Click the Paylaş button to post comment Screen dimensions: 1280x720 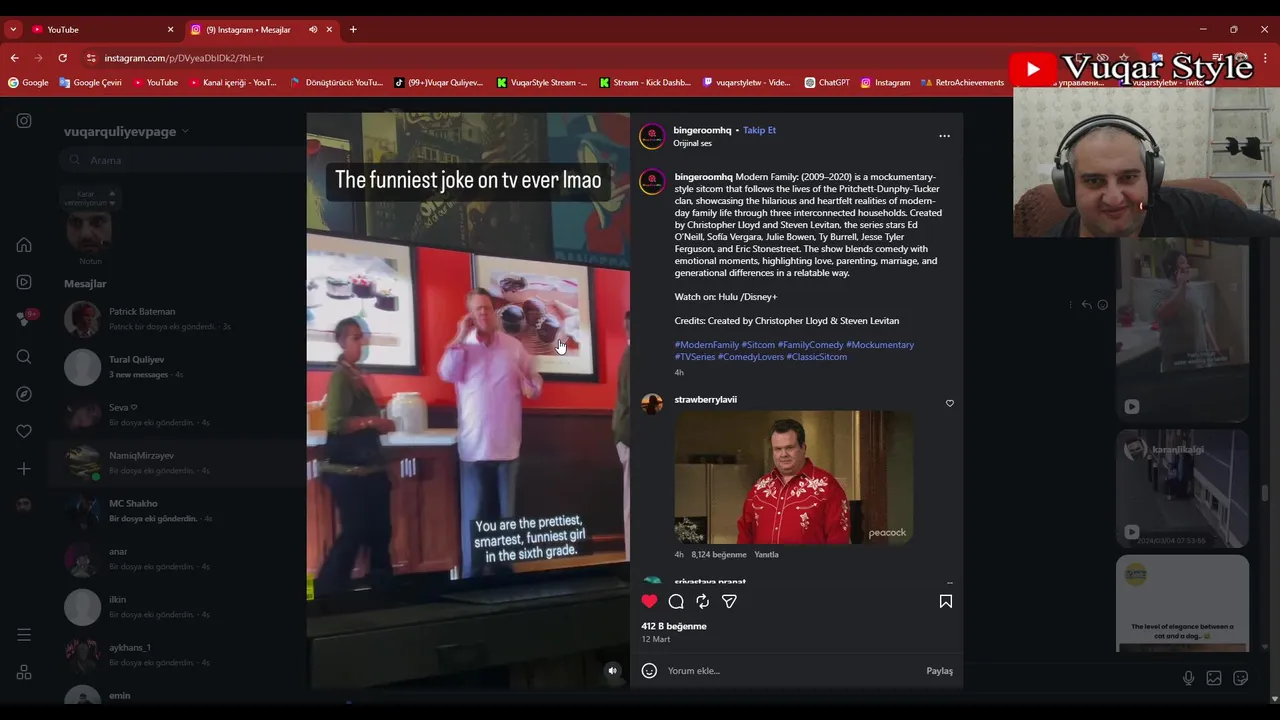939,671
